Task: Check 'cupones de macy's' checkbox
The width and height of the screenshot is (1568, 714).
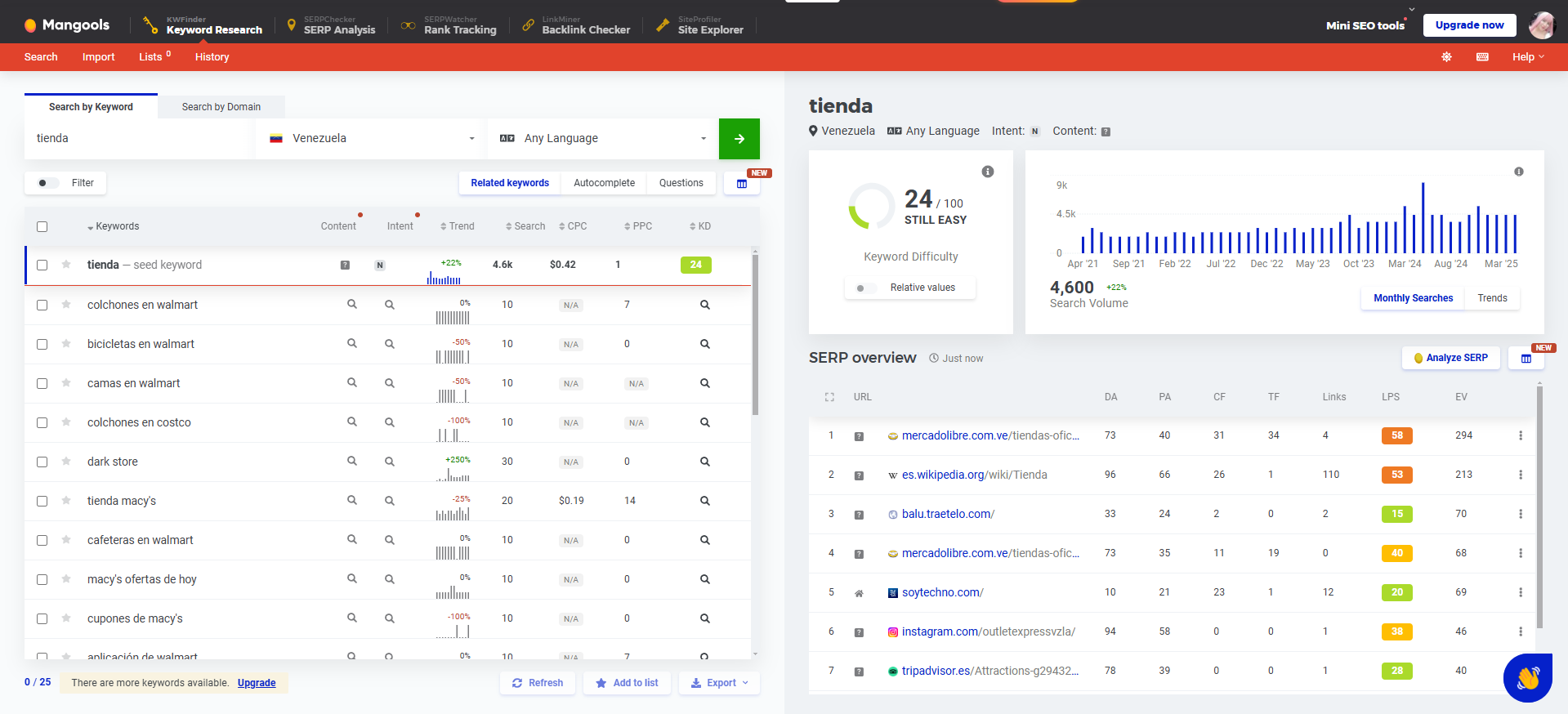Action: click(42, 618)
